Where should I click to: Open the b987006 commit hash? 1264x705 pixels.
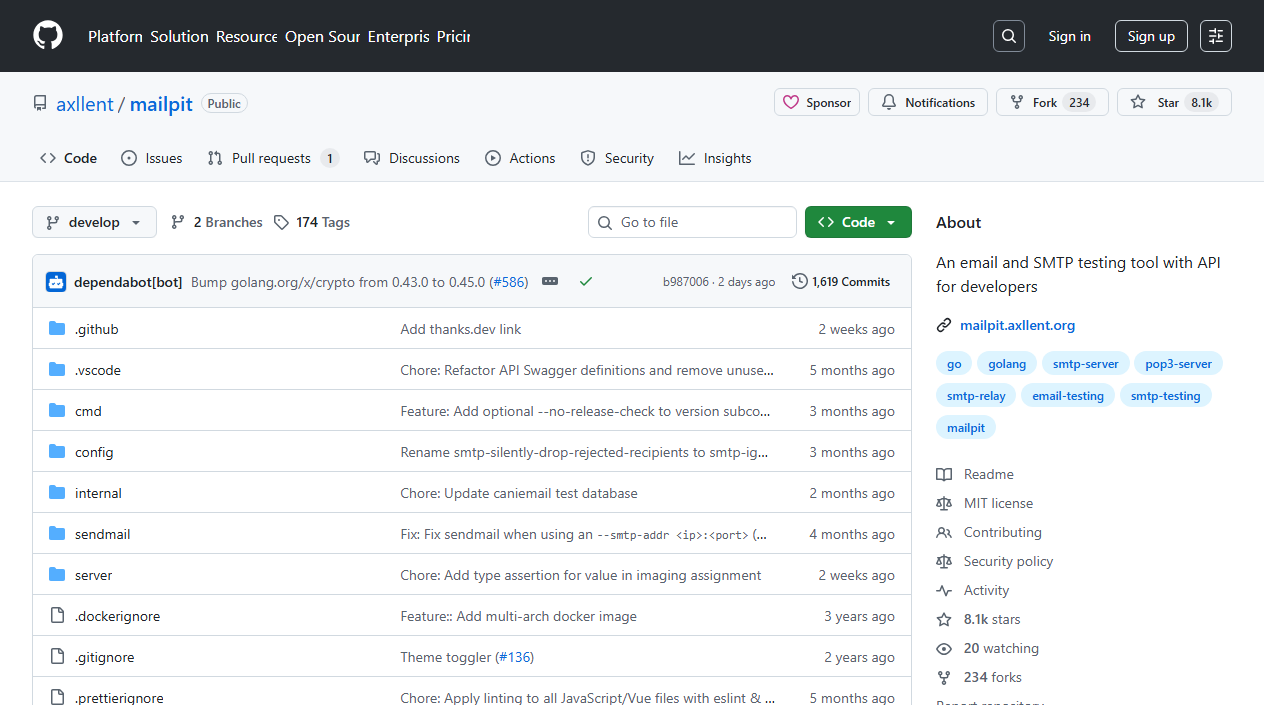[x=686, y=282]
